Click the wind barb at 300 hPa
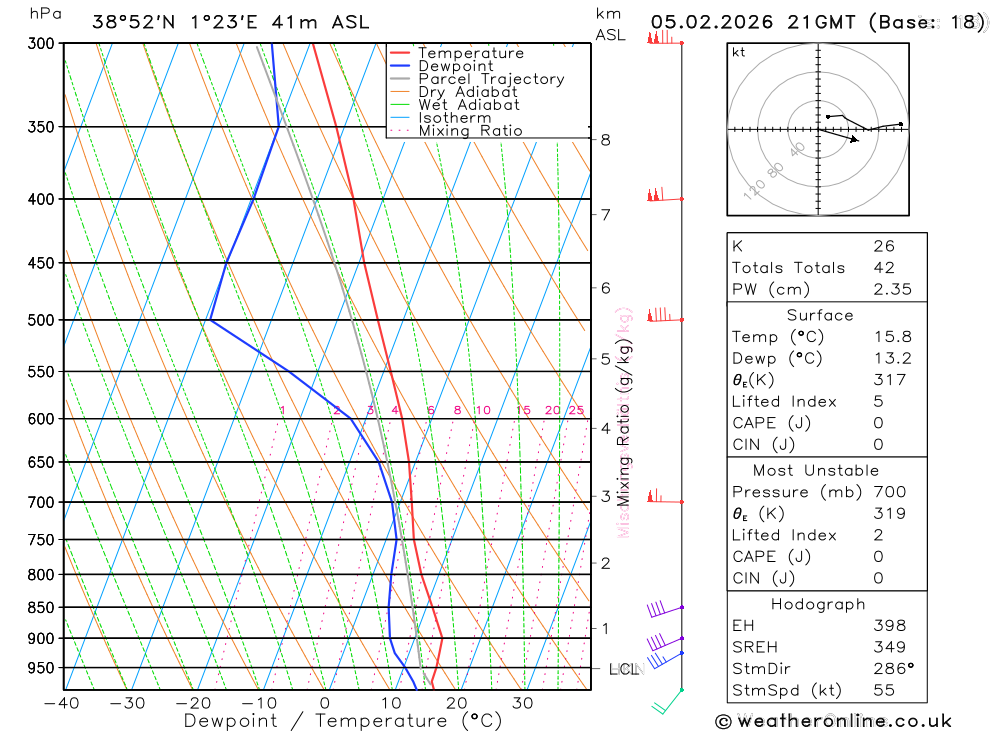1000x733 pixels. 665,38
